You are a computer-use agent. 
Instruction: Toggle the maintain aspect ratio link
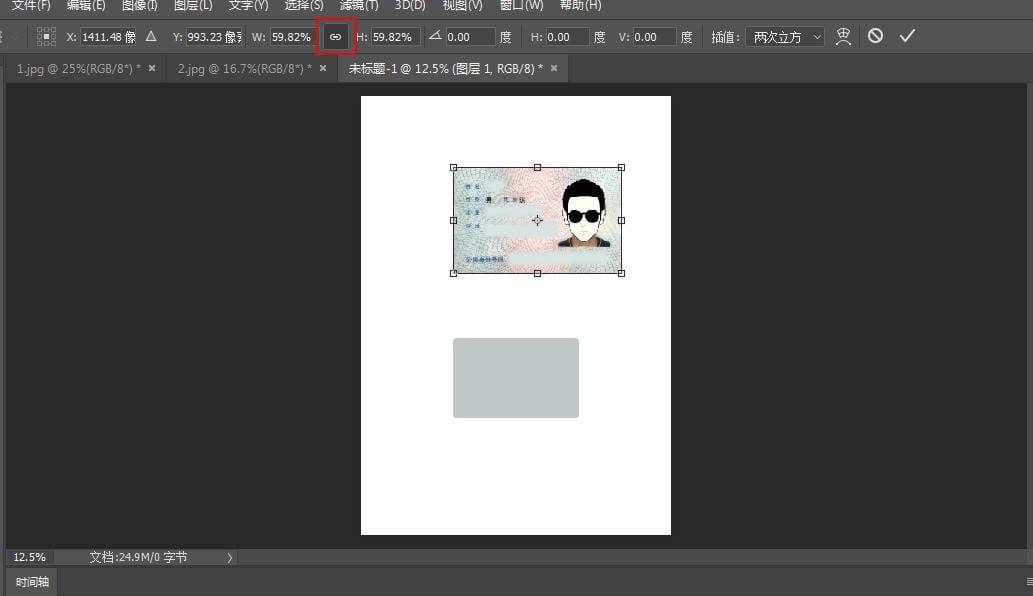[x=335, y=37]
